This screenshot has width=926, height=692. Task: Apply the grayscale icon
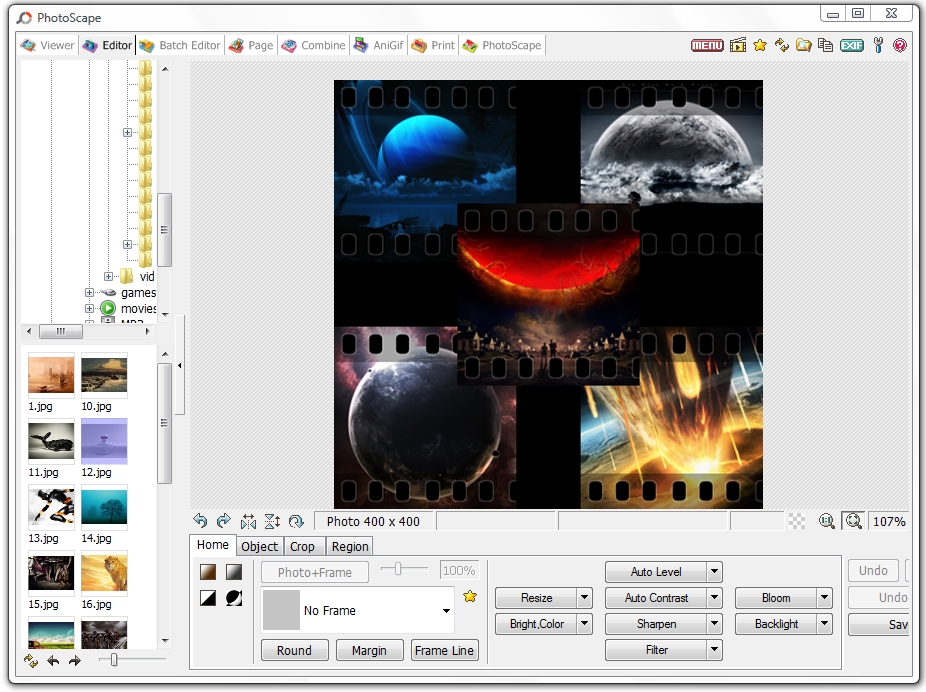[x=234, y=572]
